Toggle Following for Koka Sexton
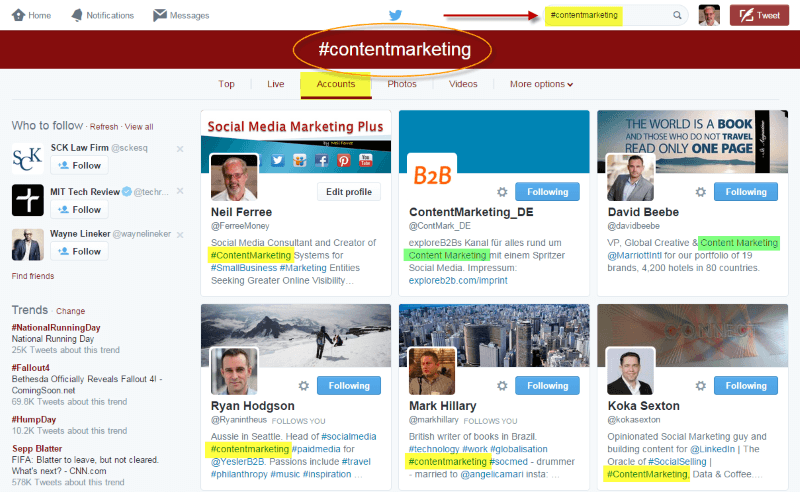This screenshot has width=800, height=492. (x=745, y=385)
